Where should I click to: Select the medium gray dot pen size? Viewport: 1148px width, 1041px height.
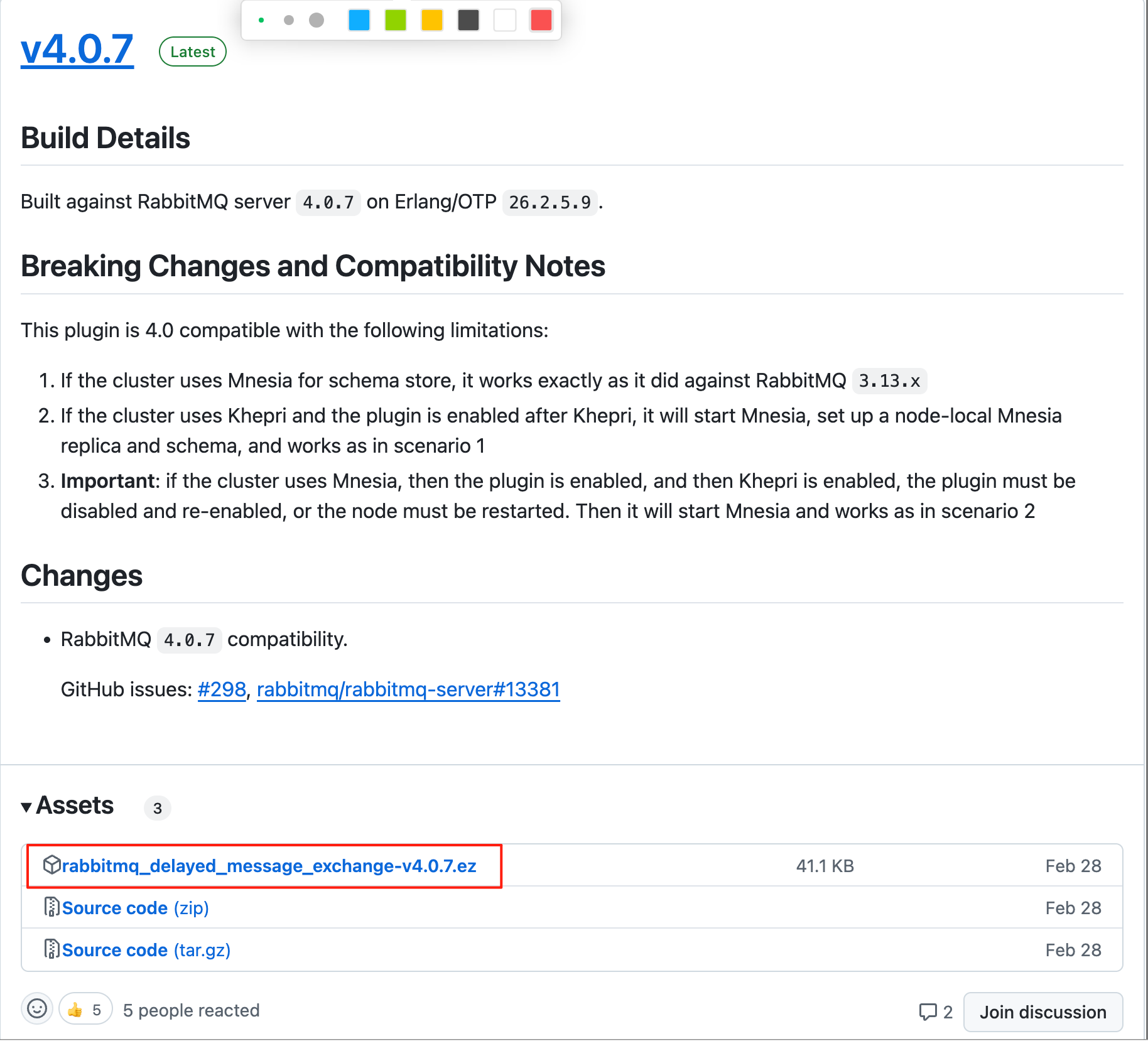[289, 20]
